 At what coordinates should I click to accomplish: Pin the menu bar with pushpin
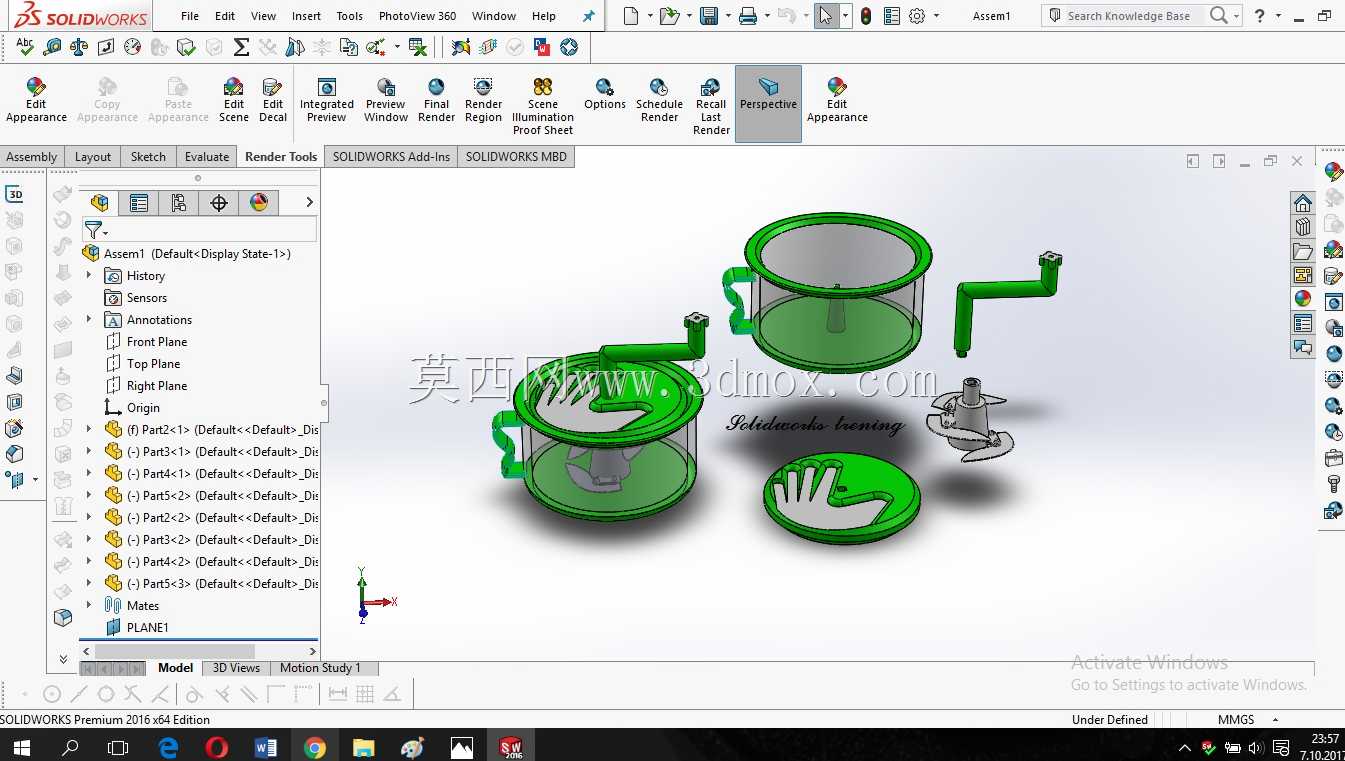tap(589, 16)
